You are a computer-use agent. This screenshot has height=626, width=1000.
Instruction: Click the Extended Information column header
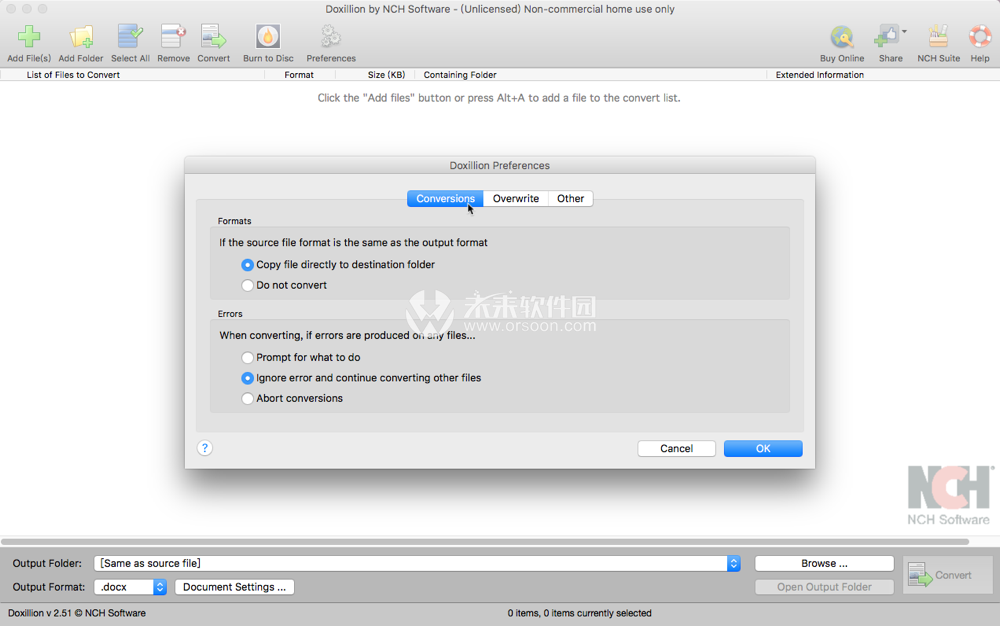[820, 75]
